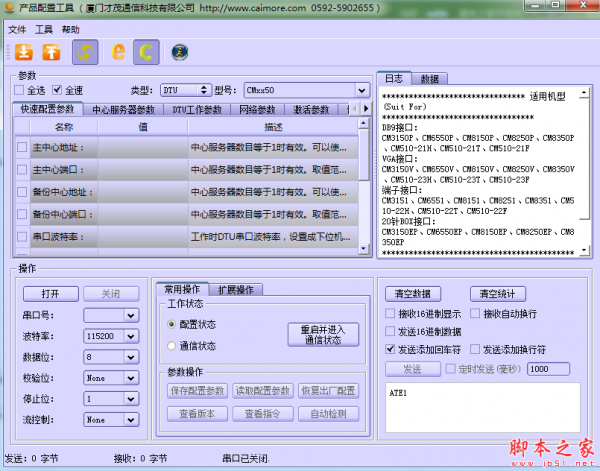Switch to 中心服务器参数 tab
Screen dimensions: 600x471
[123, 109]
